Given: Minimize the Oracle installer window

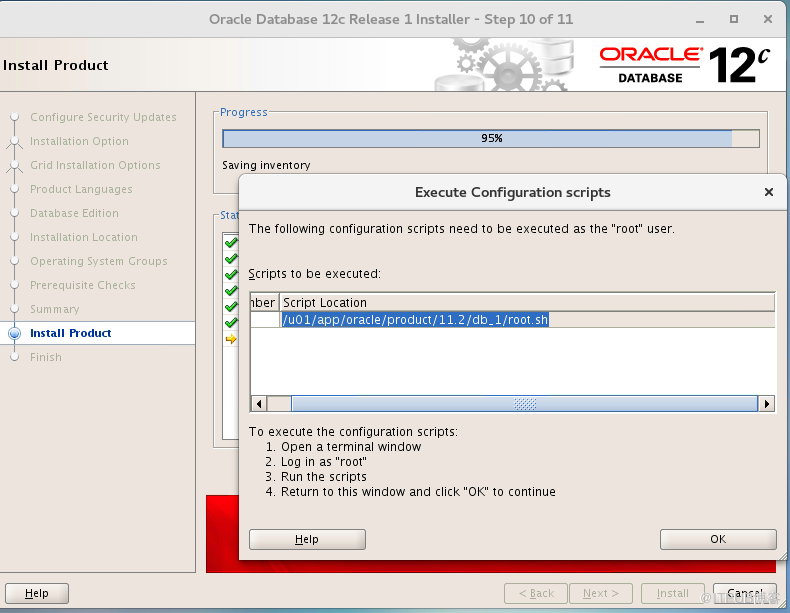Looking at the screenshot, I should 700,20.
